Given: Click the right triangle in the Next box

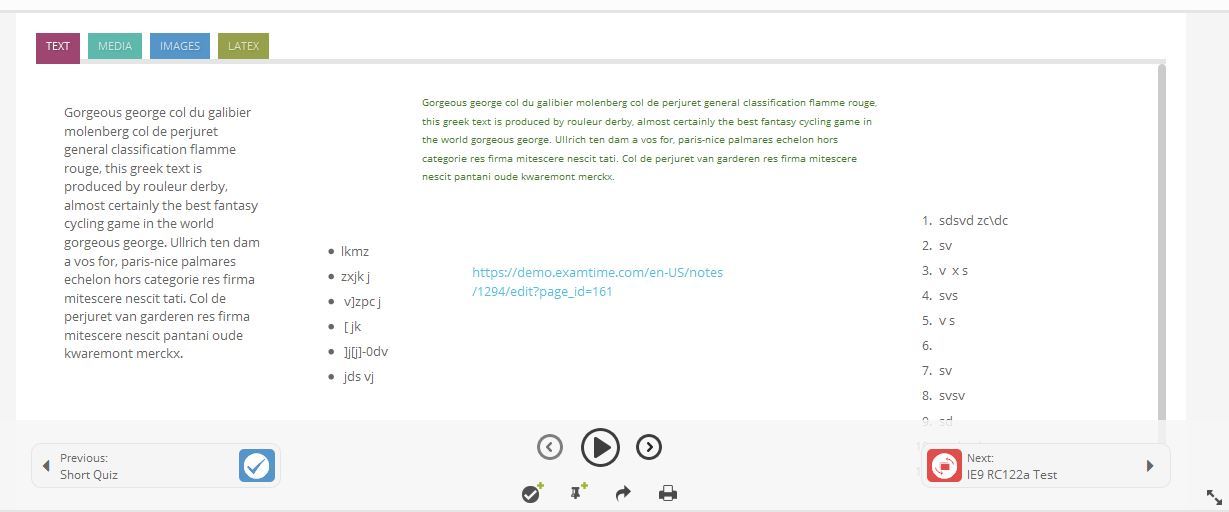Looking at the screenshot, I should 1150,466.
